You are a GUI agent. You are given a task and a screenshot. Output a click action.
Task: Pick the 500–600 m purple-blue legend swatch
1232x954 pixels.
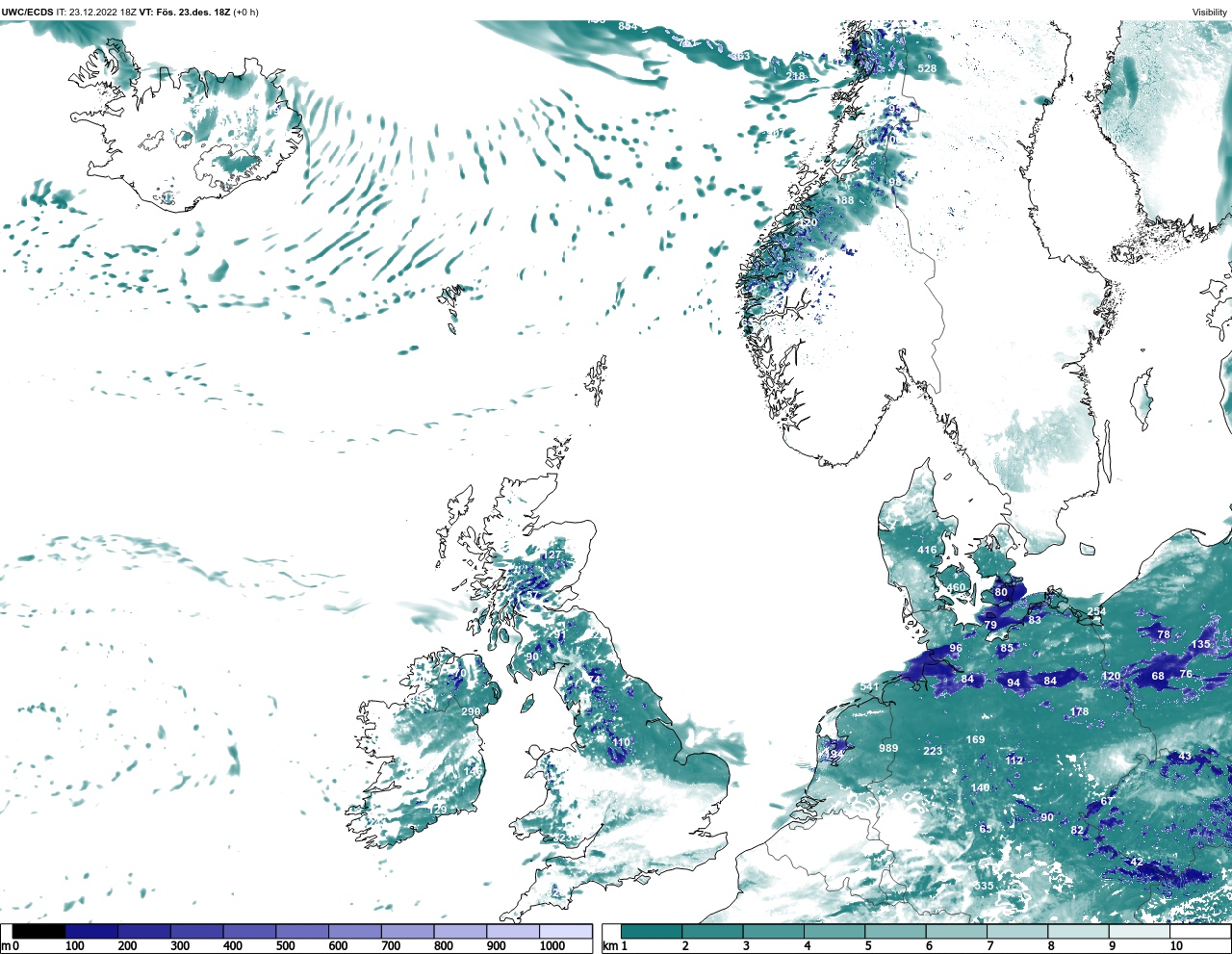tap(302, 932)
